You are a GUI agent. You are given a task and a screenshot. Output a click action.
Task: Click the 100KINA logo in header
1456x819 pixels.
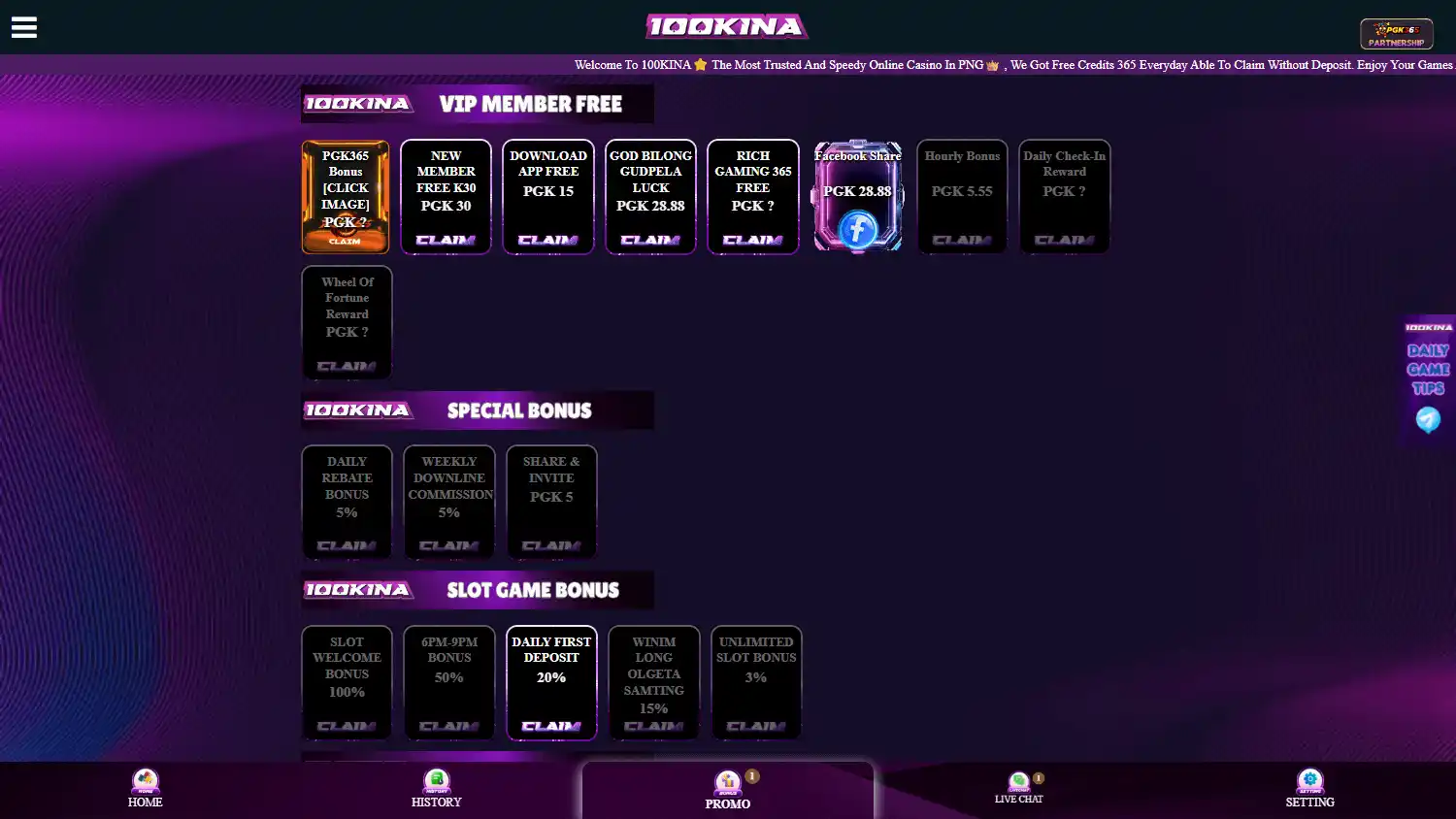(x=727, y=26)
